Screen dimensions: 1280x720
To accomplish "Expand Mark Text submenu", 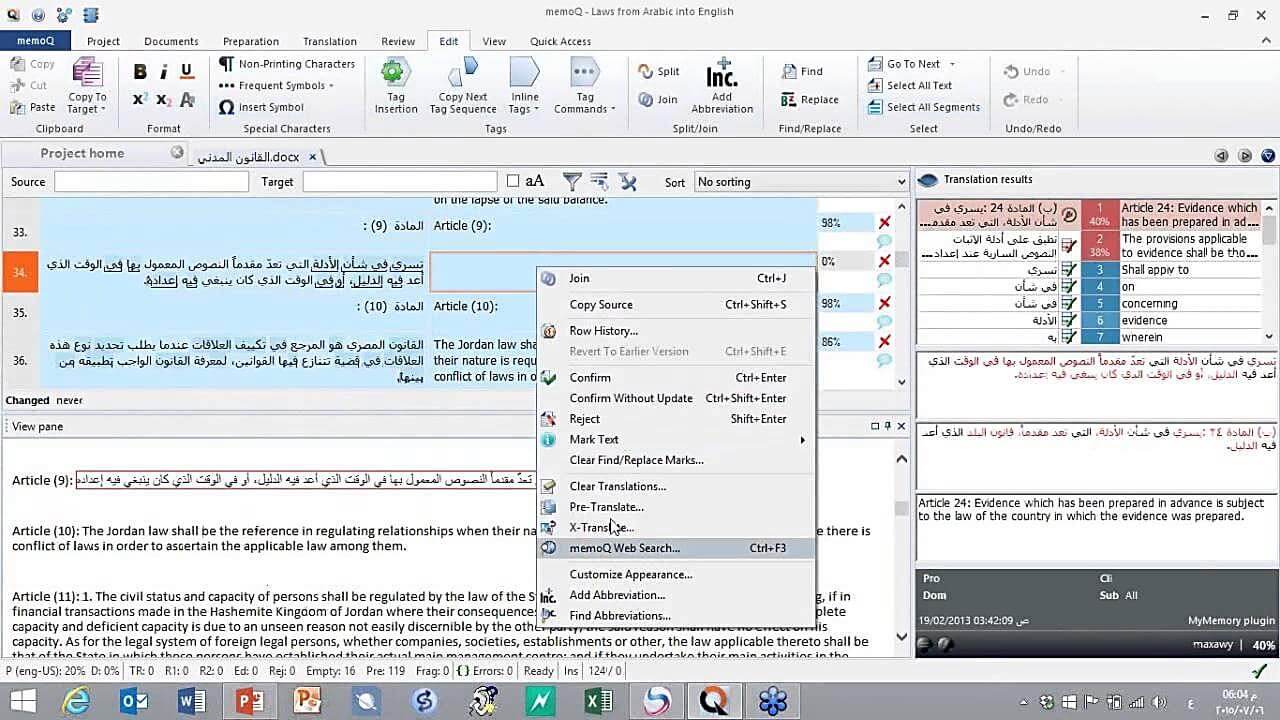I will [676, 439].
